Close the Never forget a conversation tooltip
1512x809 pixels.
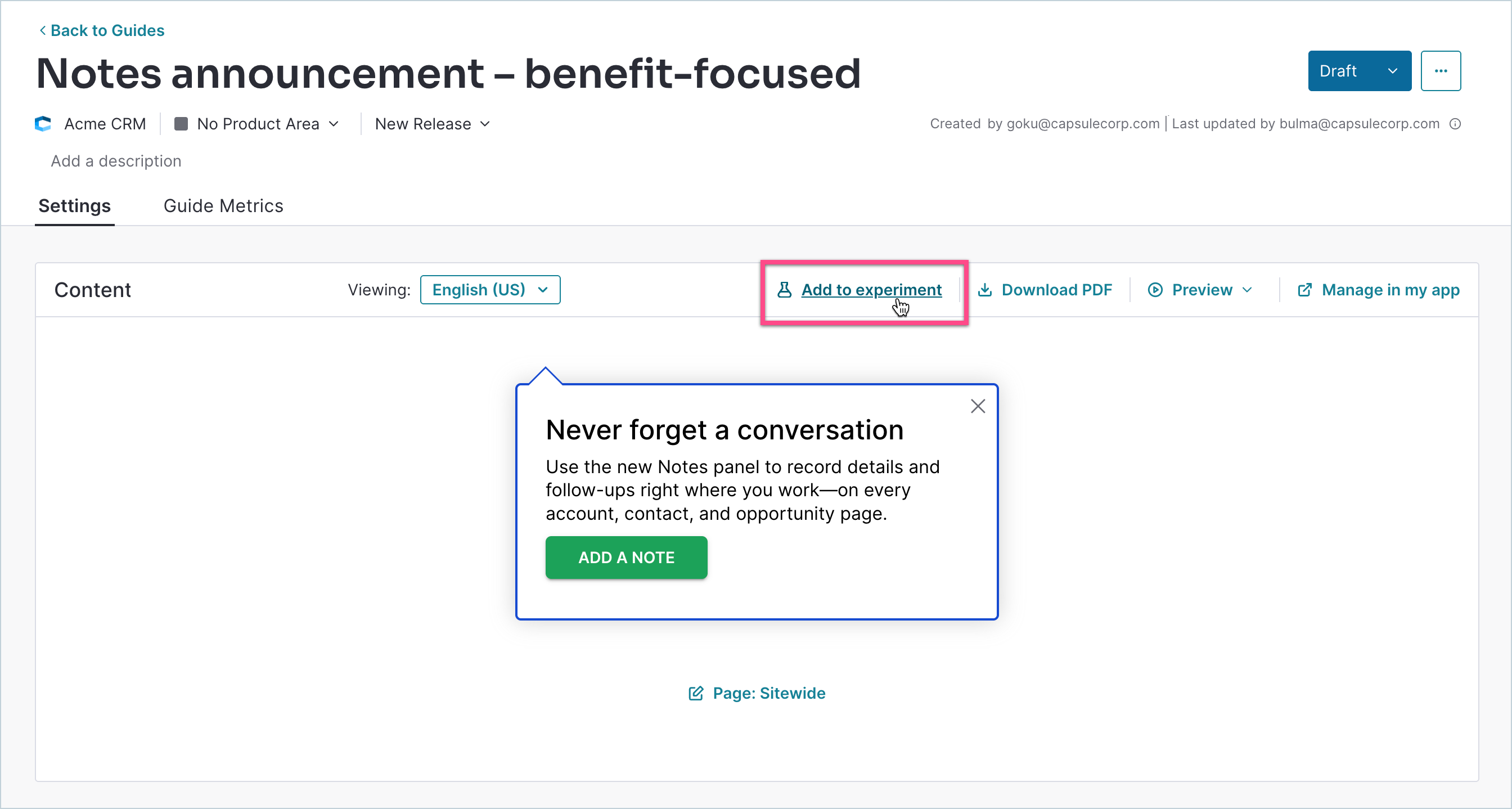[x=977, y=406]
